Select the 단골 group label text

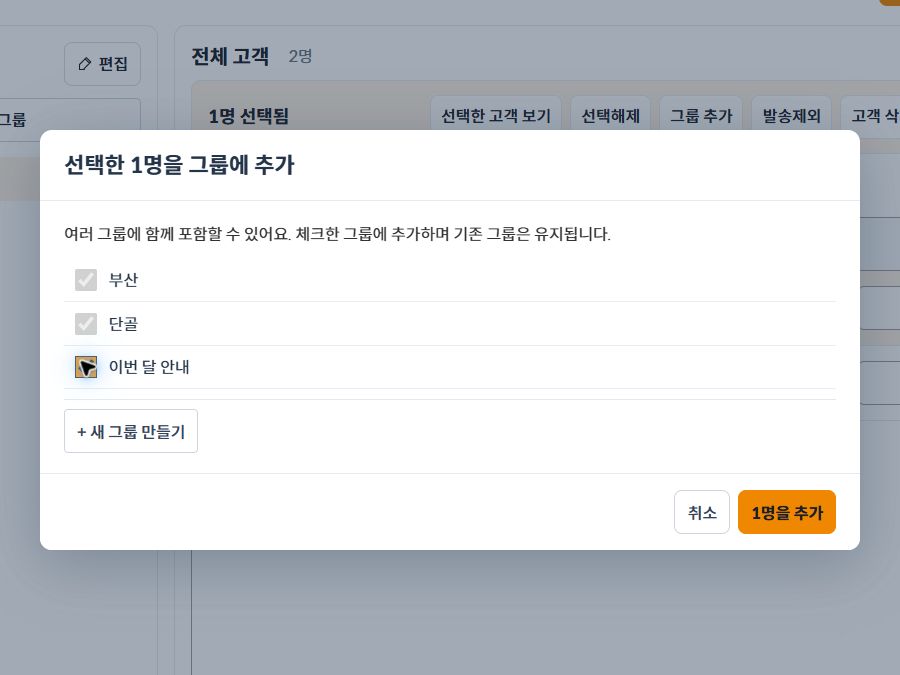123,324
